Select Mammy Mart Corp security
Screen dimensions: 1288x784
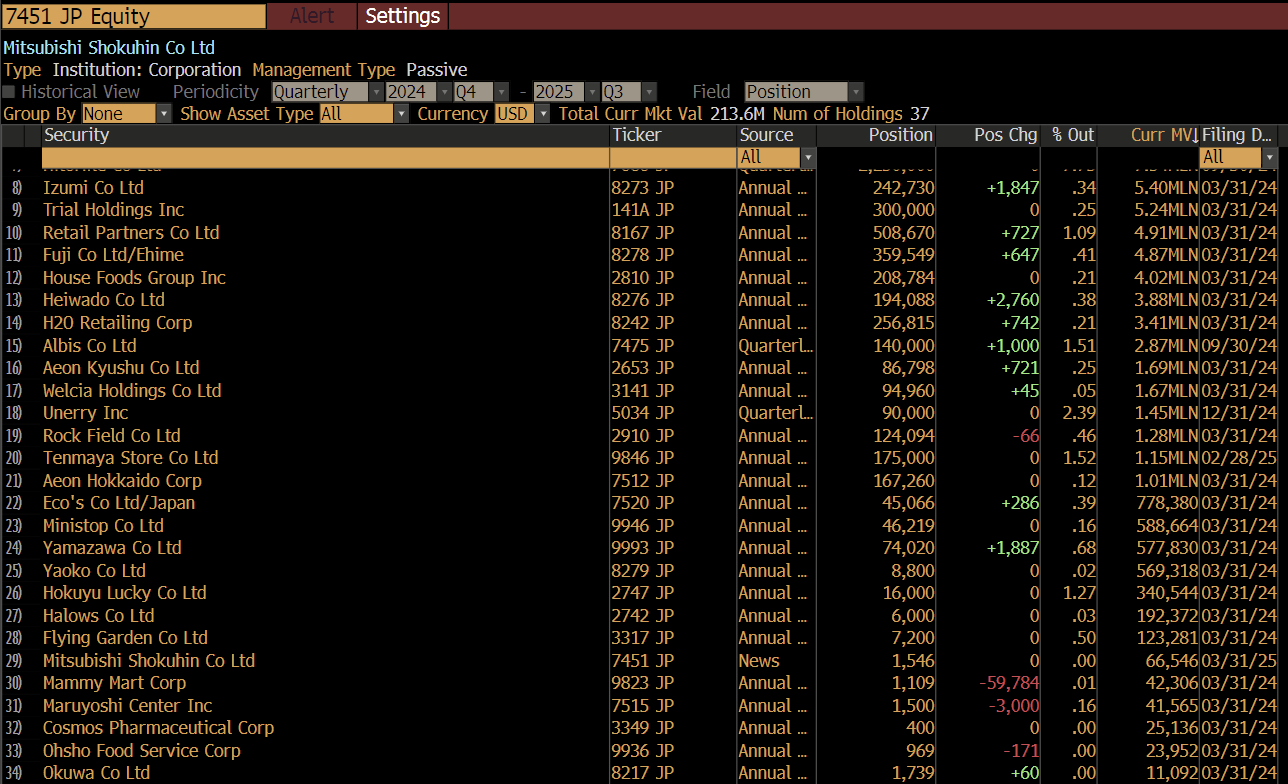[x=114, y=683]
